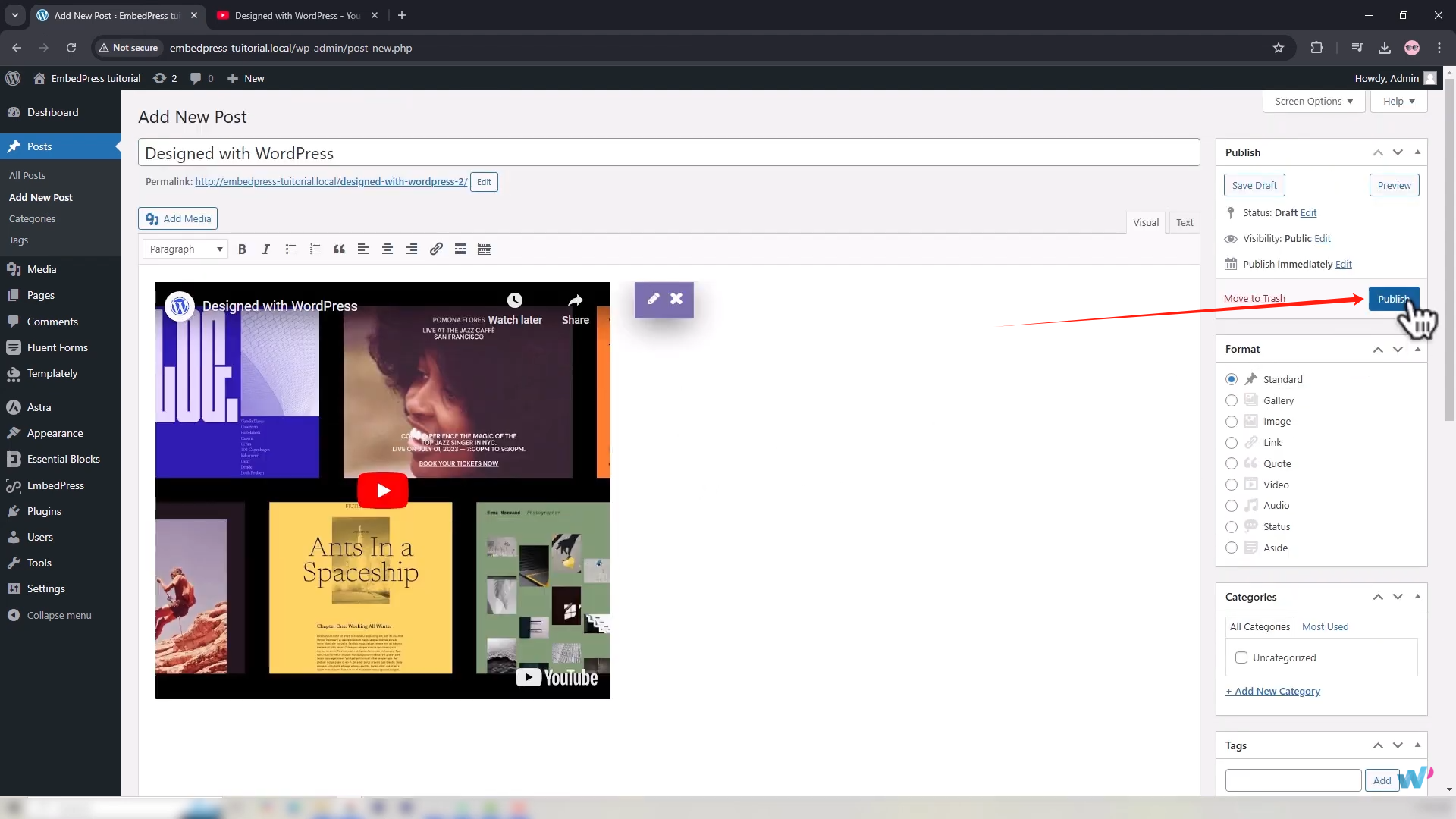
Task: Open the Paragraph style dropdown
Action: pos(184,249)
